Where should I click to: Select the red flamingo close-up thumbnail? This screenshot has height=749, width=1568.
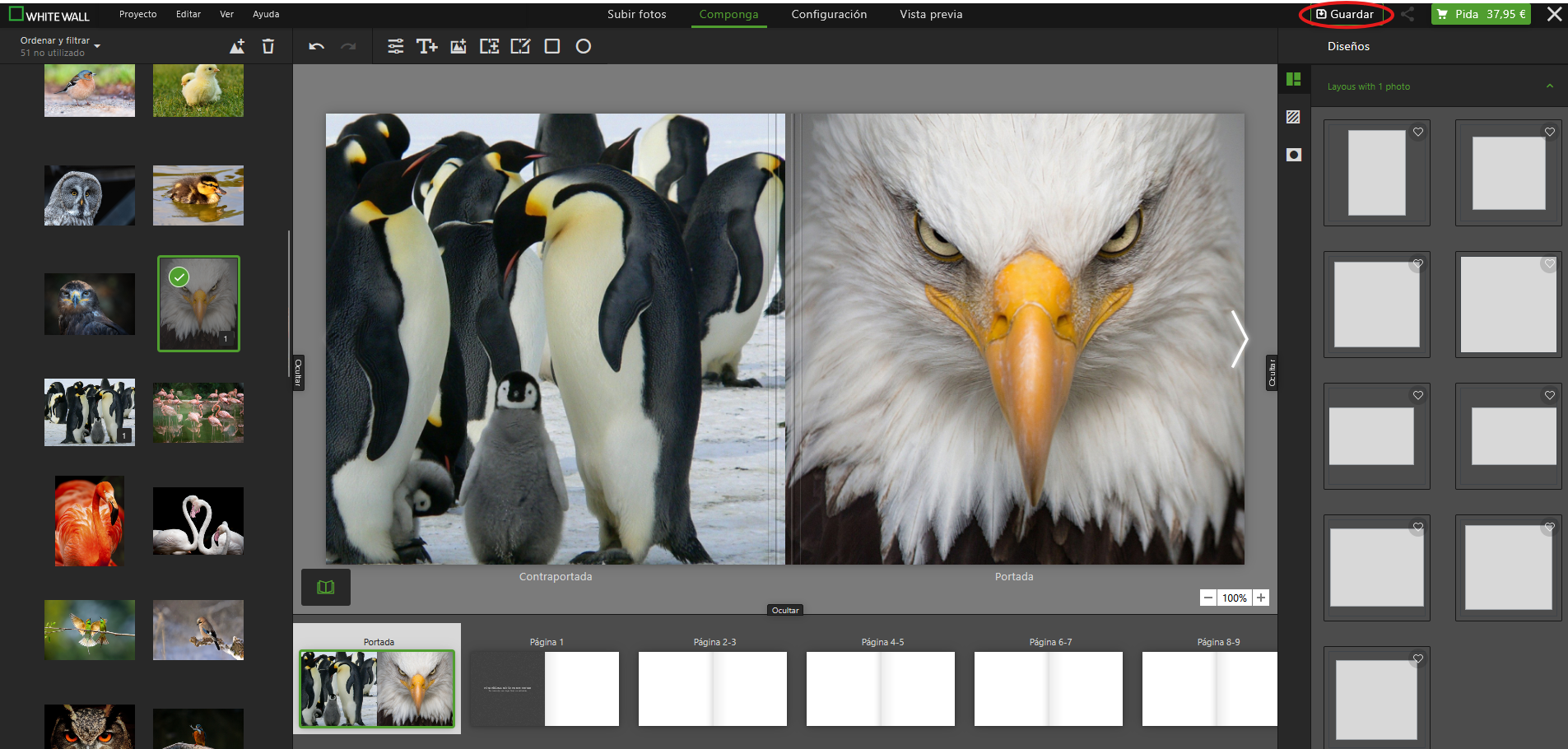[90, 521]
